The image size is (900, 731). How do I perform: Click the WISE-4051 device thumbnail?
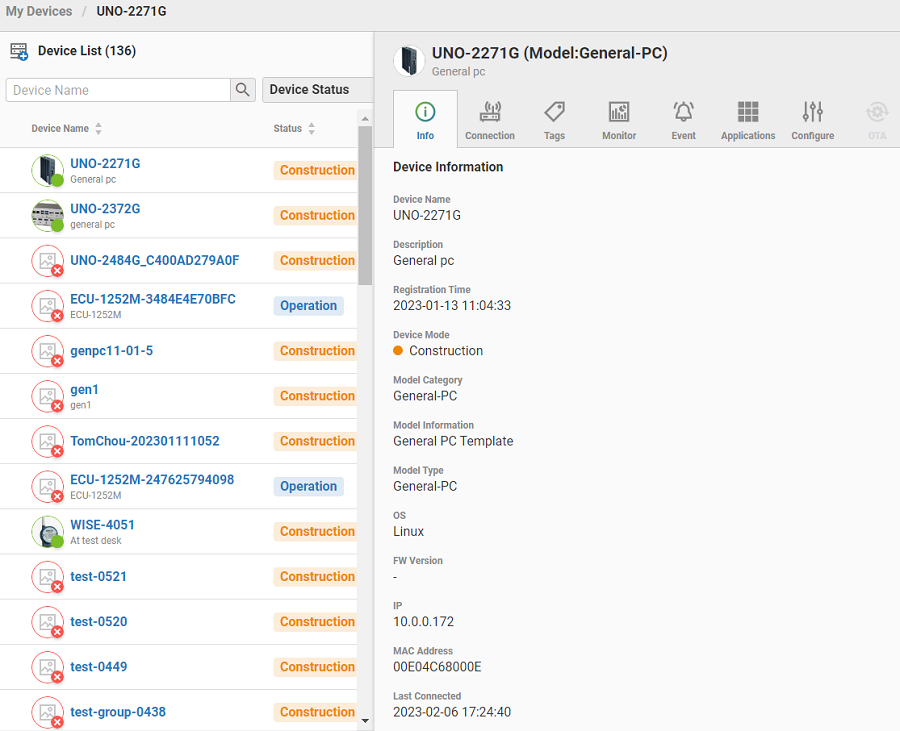point(47,531)
